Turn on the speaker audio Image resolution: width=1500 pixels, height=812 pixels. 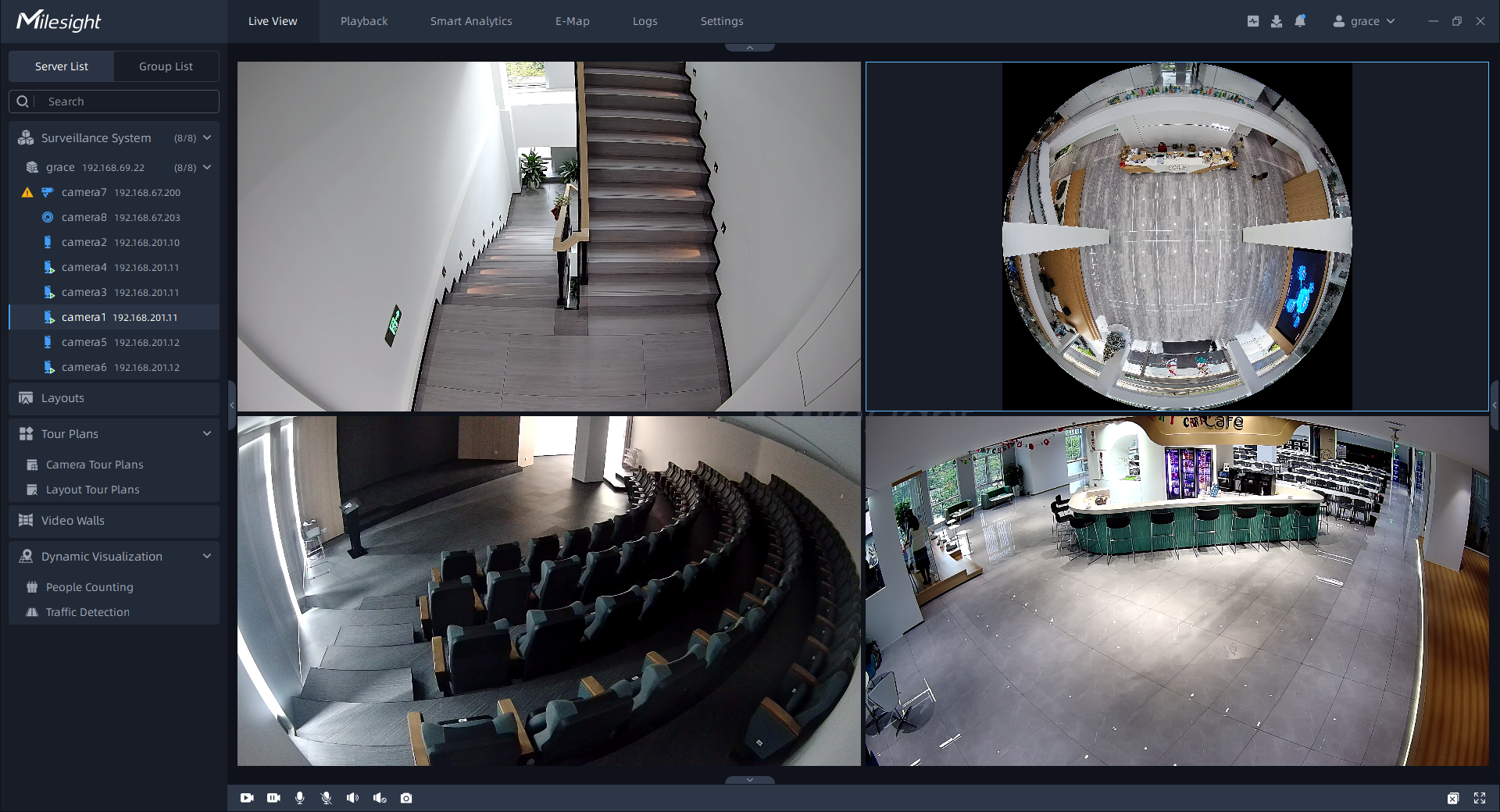(x=353, y=798)
